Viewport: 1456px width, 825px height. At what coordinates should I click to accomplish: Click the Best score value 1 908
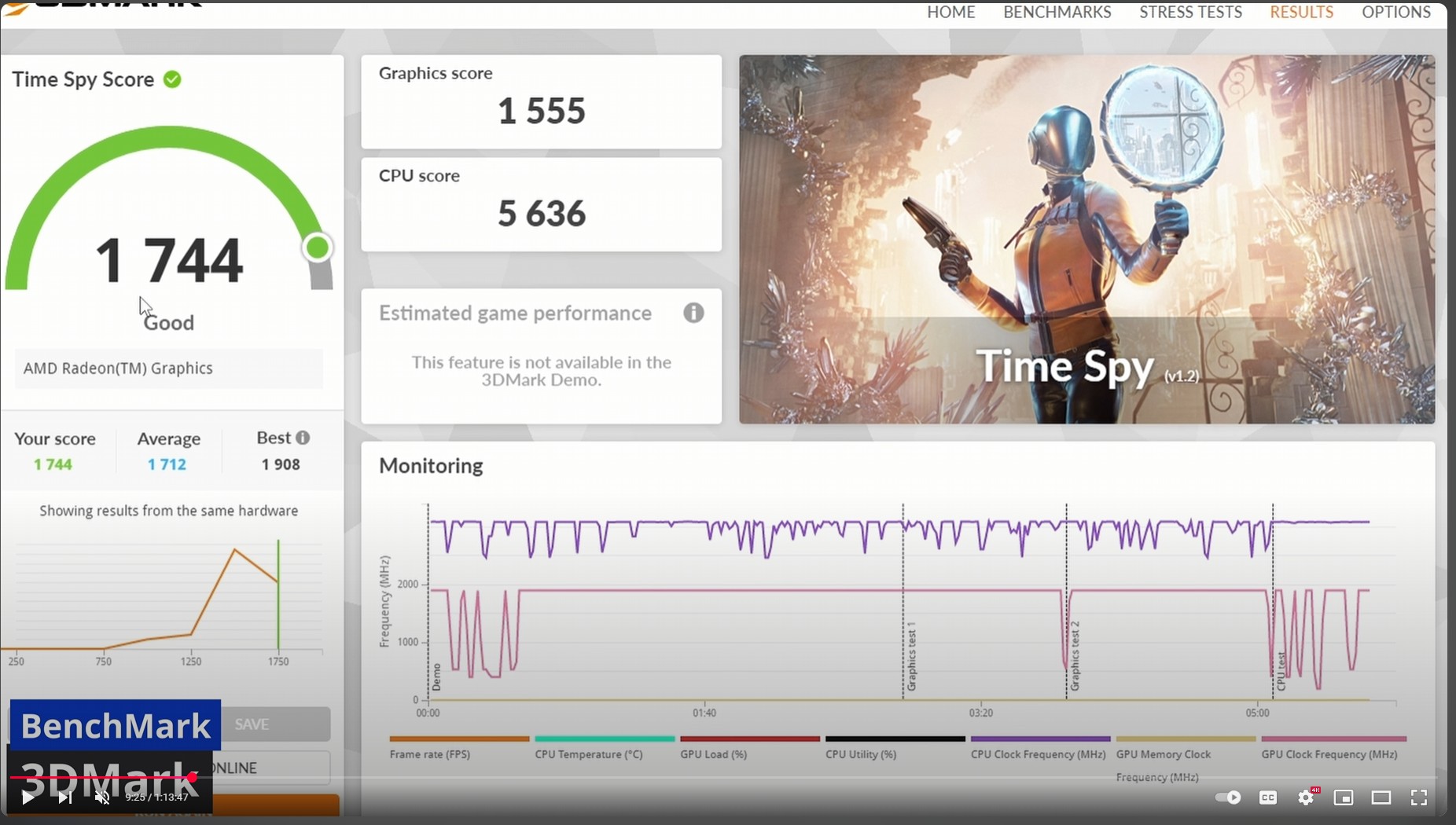(281, 464)
